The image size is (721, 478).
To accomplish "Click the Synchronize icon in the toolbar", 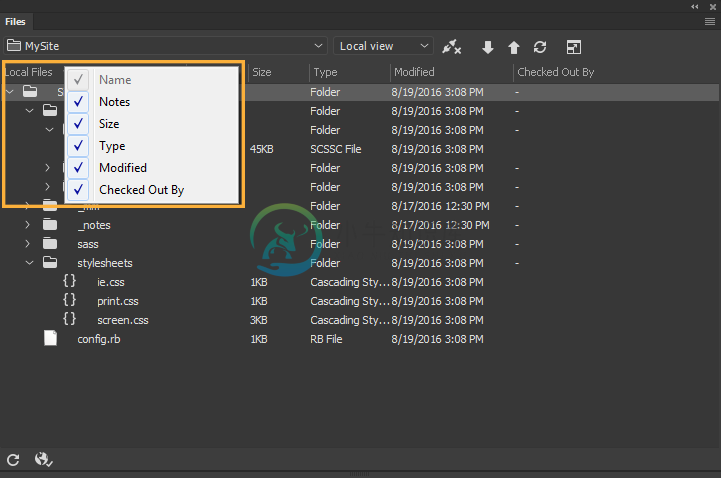I will 540,47.
